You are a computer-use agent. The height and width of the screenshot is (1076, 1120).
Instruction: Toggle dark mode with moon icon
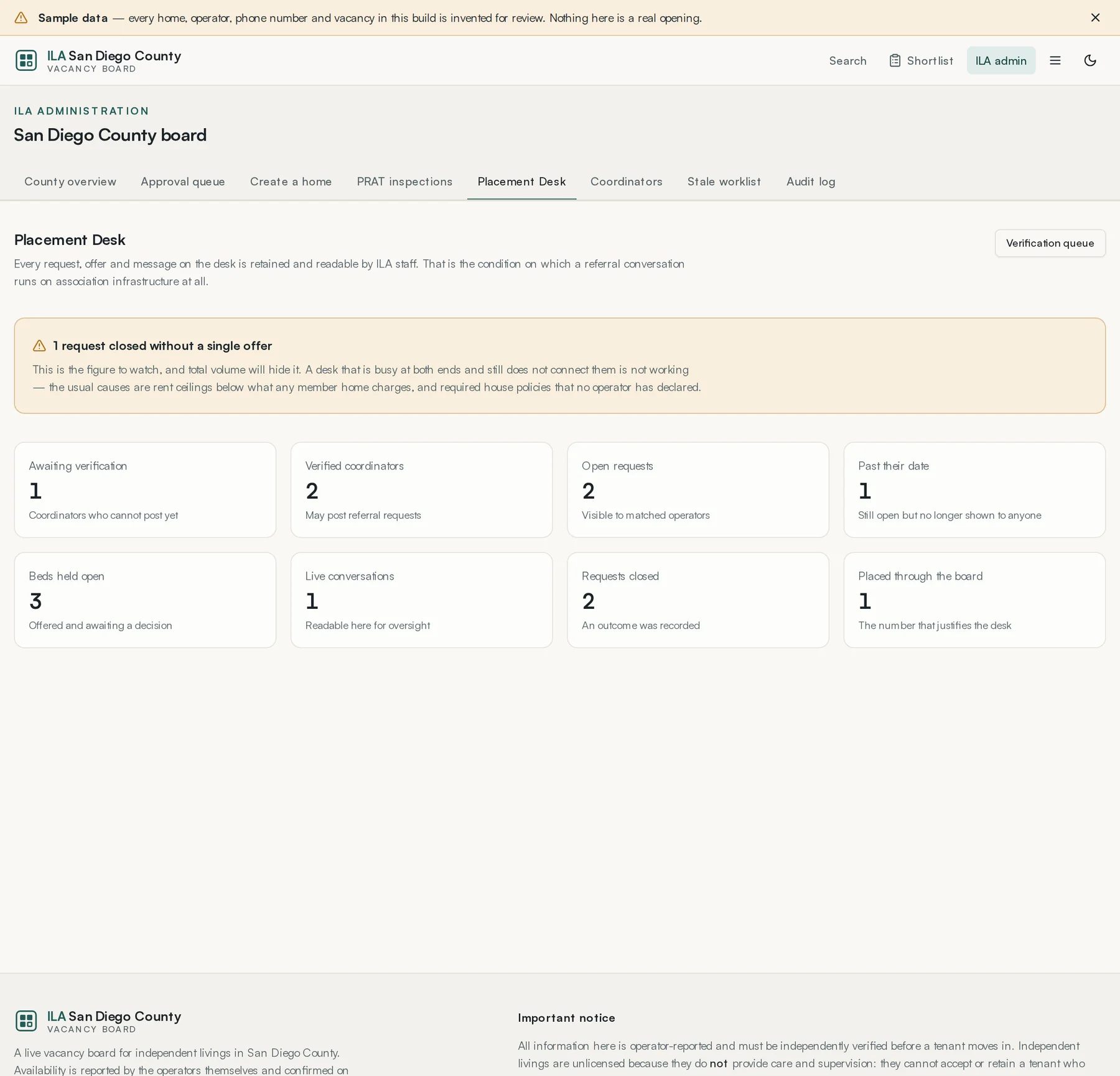[x=1090, y=60]
